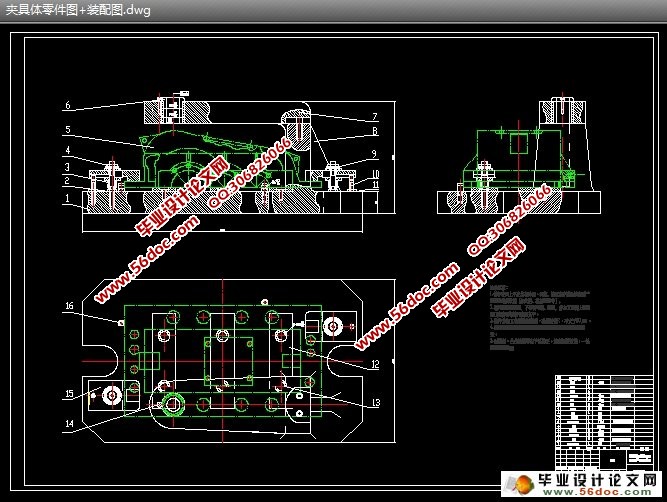Select the front section view of fixture
The height and width of the screenshot is (502, 667).
click(220, 165)
